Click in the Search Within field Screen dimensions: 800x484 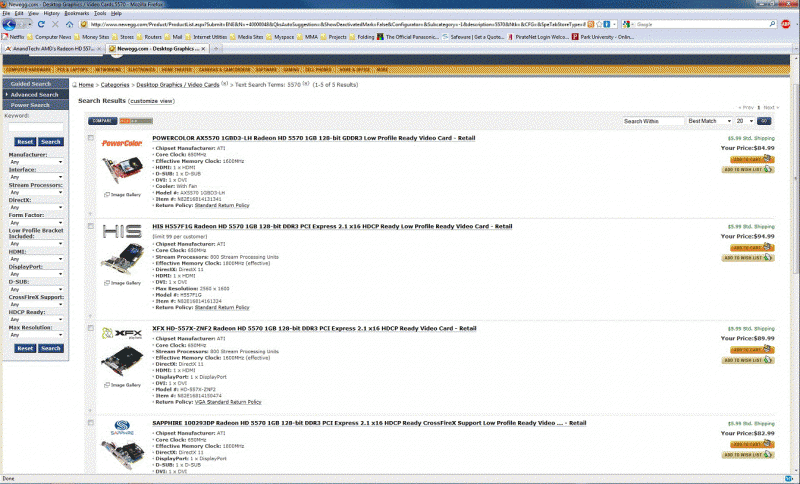(653, 121)
